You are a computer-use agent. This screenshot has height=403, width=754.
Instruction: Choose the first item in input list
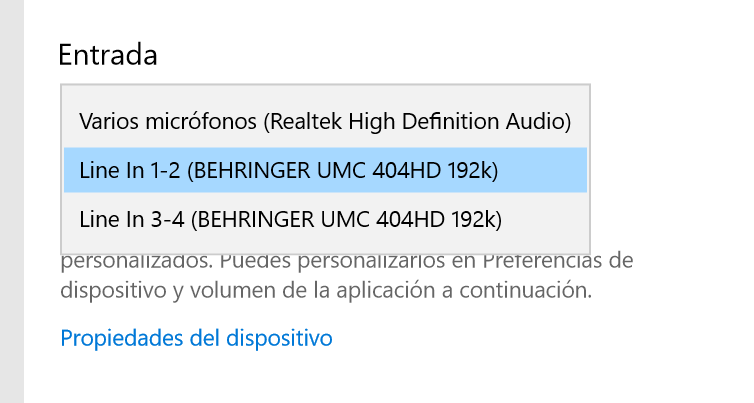point(325,122)
